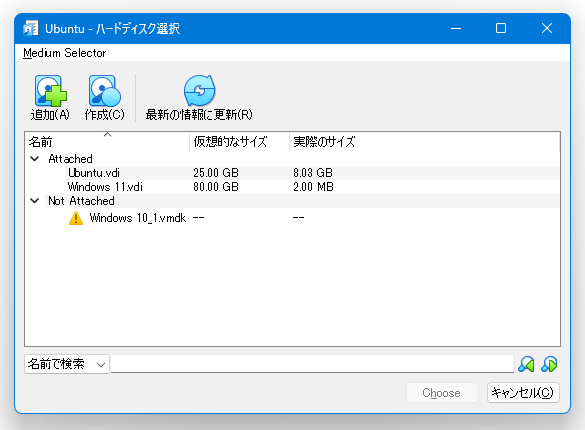The width and height of the screenshot is (585, 430).
Task: Click the 8.03 GB actual size value
Action: [313, 173]
